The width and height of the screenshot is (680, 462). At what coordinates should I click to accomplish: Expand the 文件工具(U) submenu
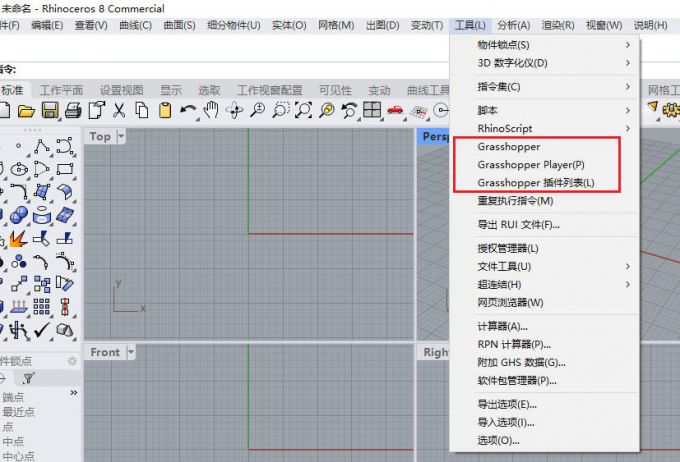point(545,266)
